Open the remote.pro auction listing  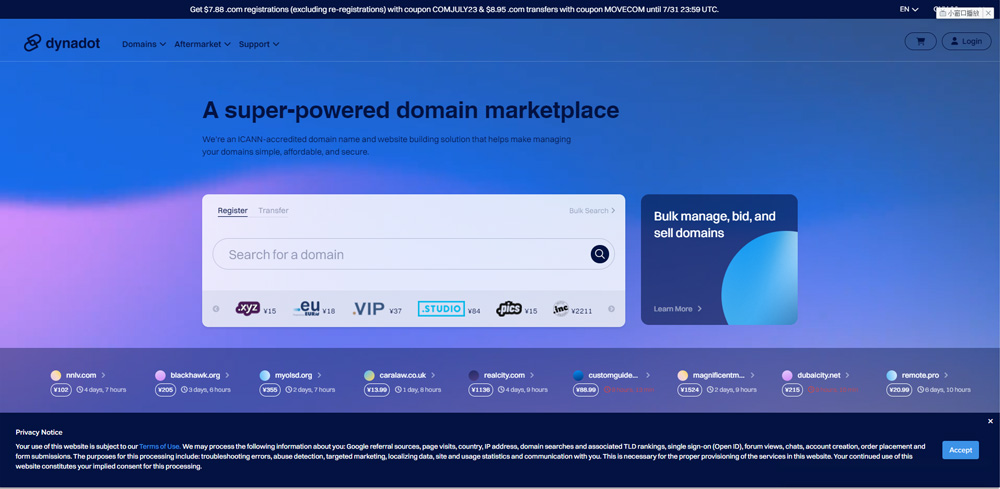point(920,376)
